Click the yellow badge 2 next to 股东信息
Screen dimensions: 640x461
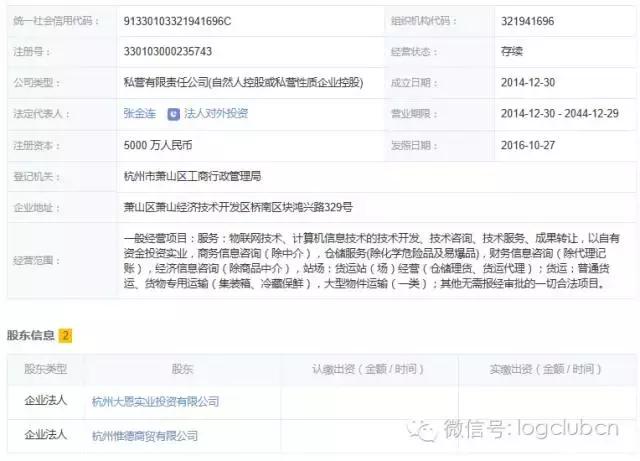[x=65, y=336]
